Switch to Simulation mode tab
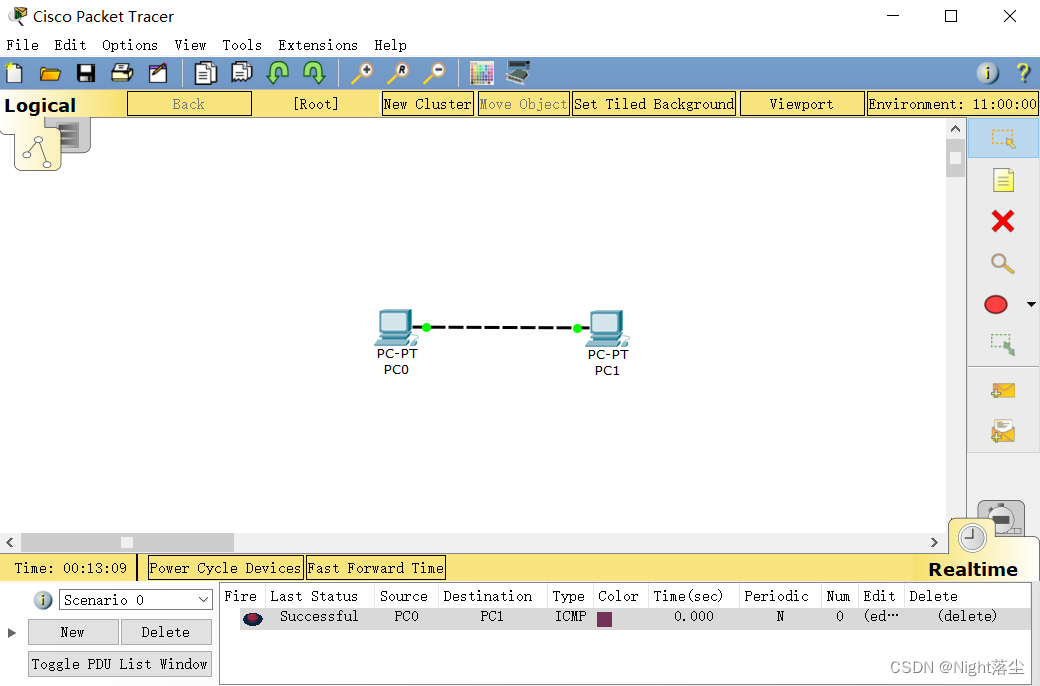 [1004, 517]
